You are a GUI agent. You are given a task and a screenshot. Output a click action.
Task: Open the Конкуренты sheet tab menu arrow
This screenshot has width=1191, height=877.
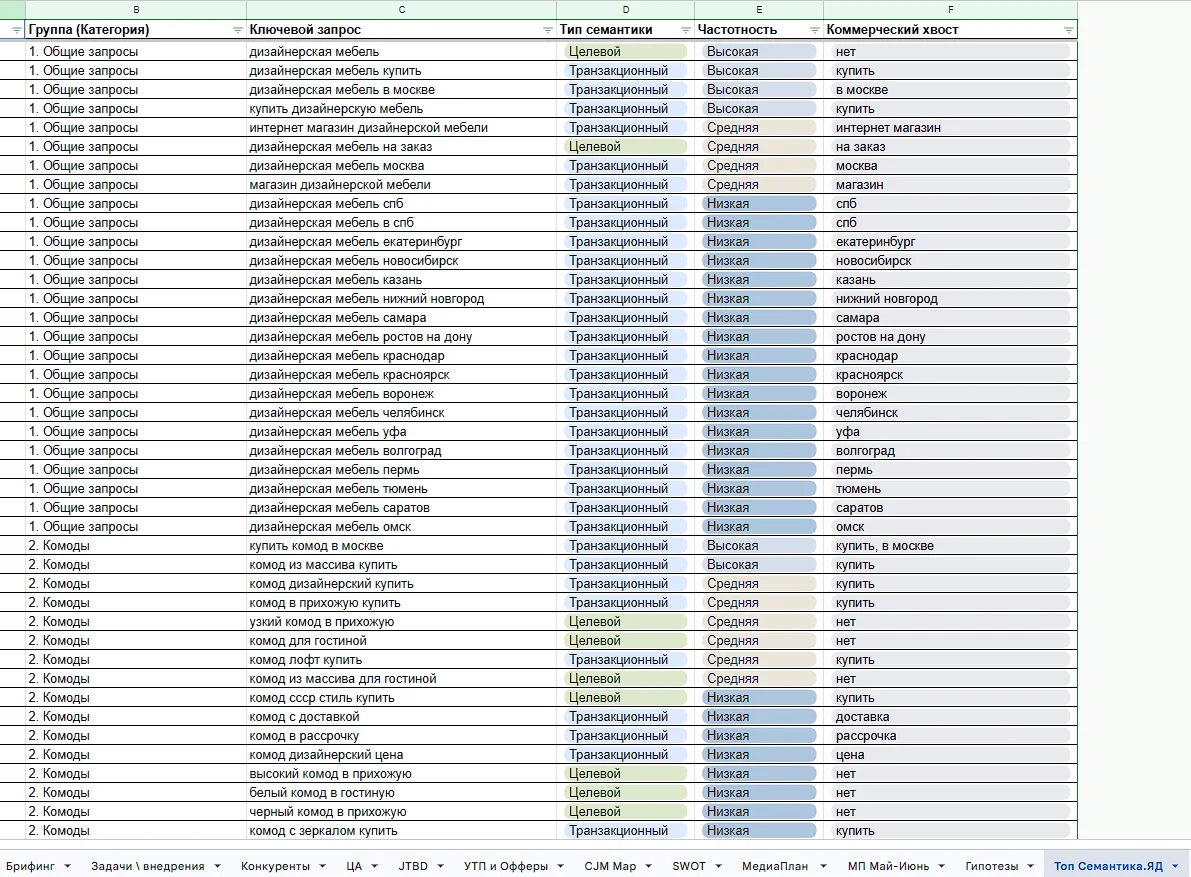[323, 866]
